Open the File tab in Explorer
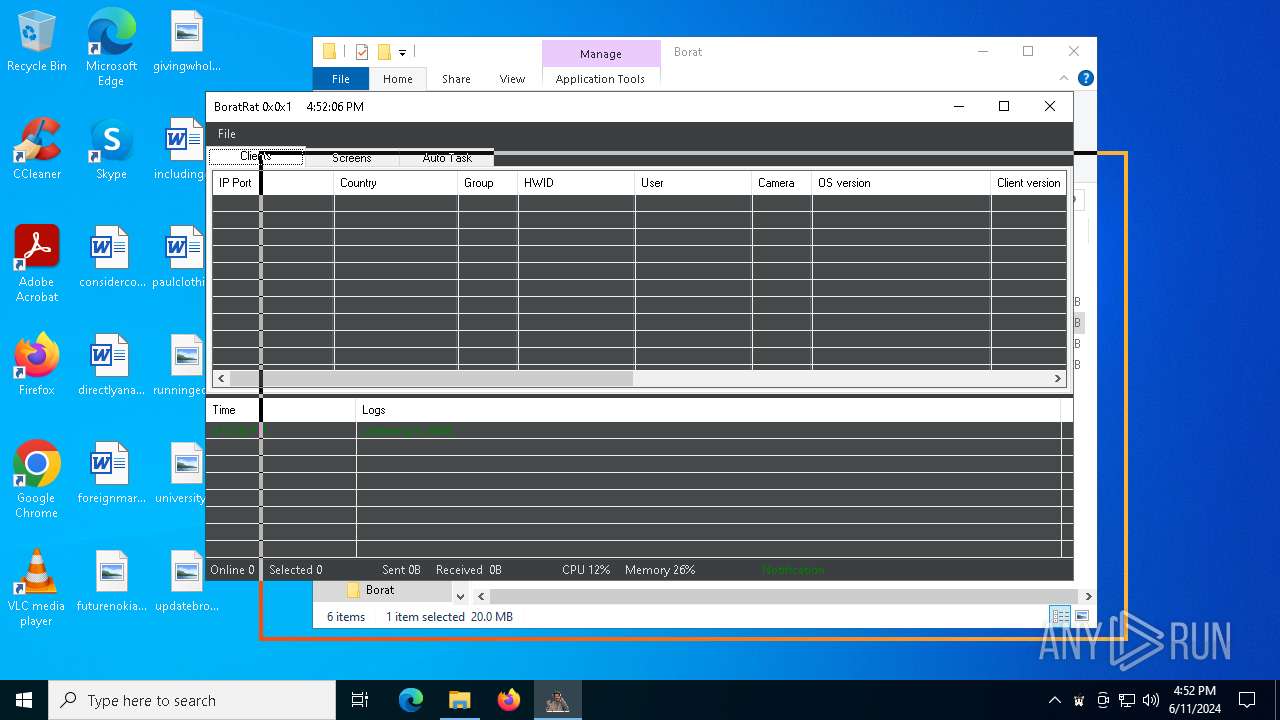The width and height of the screenshot is (1280, 720). click(341, 79)
